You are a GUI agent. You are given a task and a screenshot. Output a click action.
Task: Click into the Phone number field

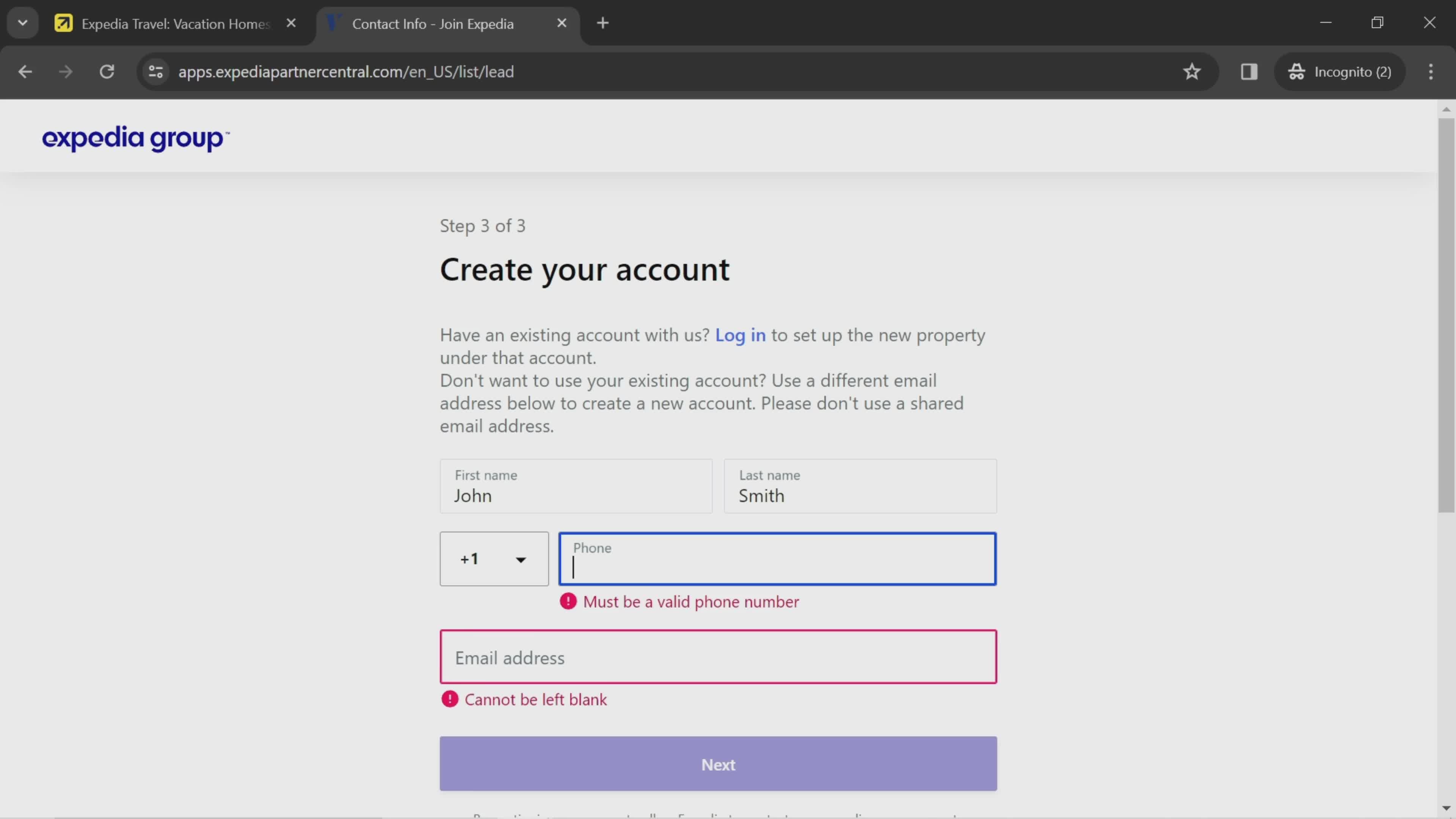click(x=777, y=559)
